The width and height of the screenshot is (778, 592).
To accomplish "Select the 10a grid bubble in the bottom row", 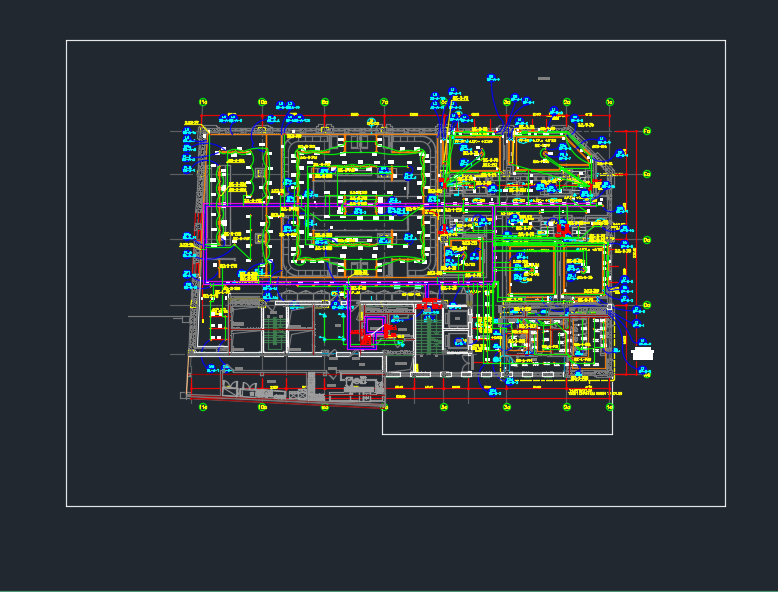I will pyautogui.click(x=262, y=407).
